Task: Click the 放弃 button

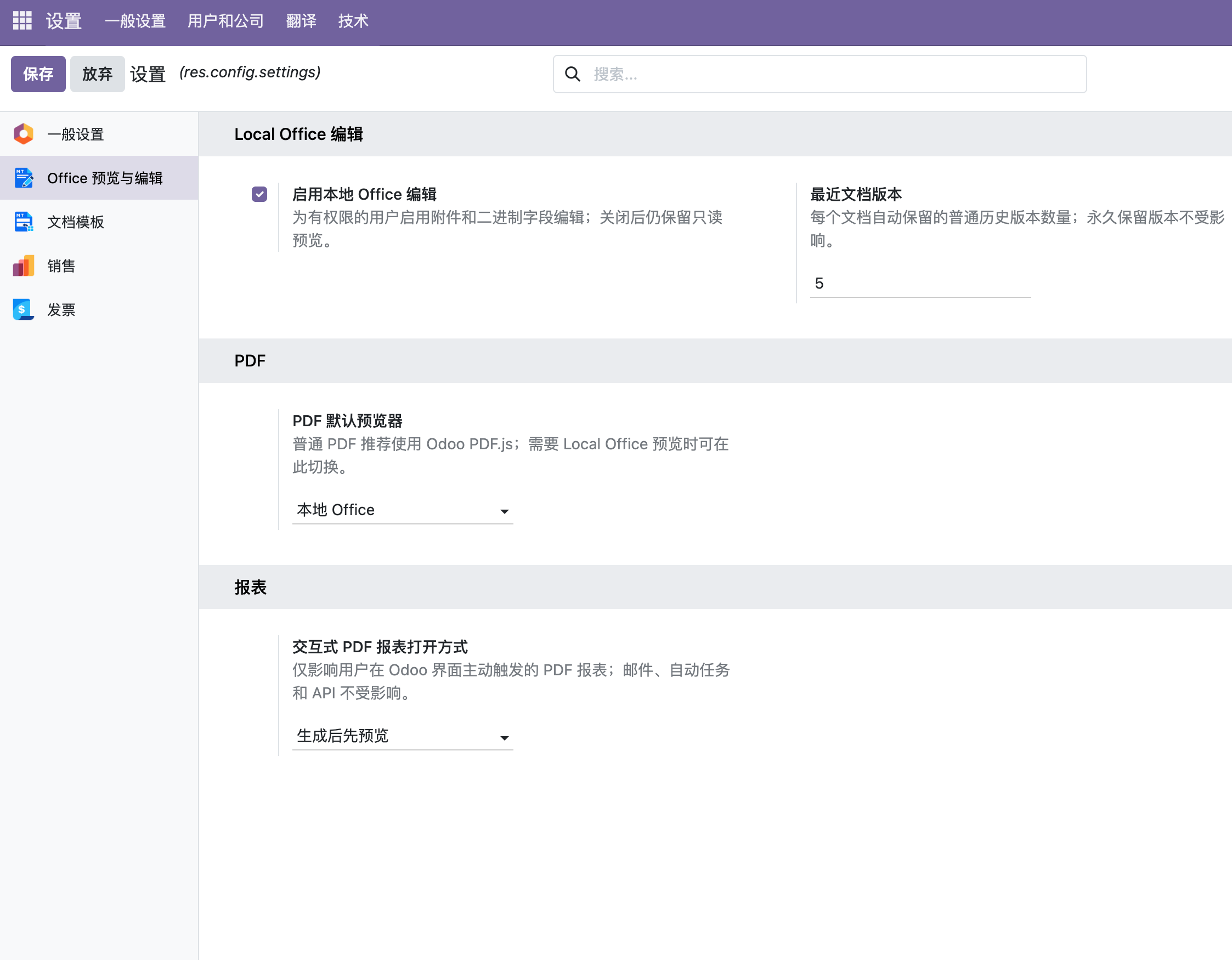Action: coord(98,74)
